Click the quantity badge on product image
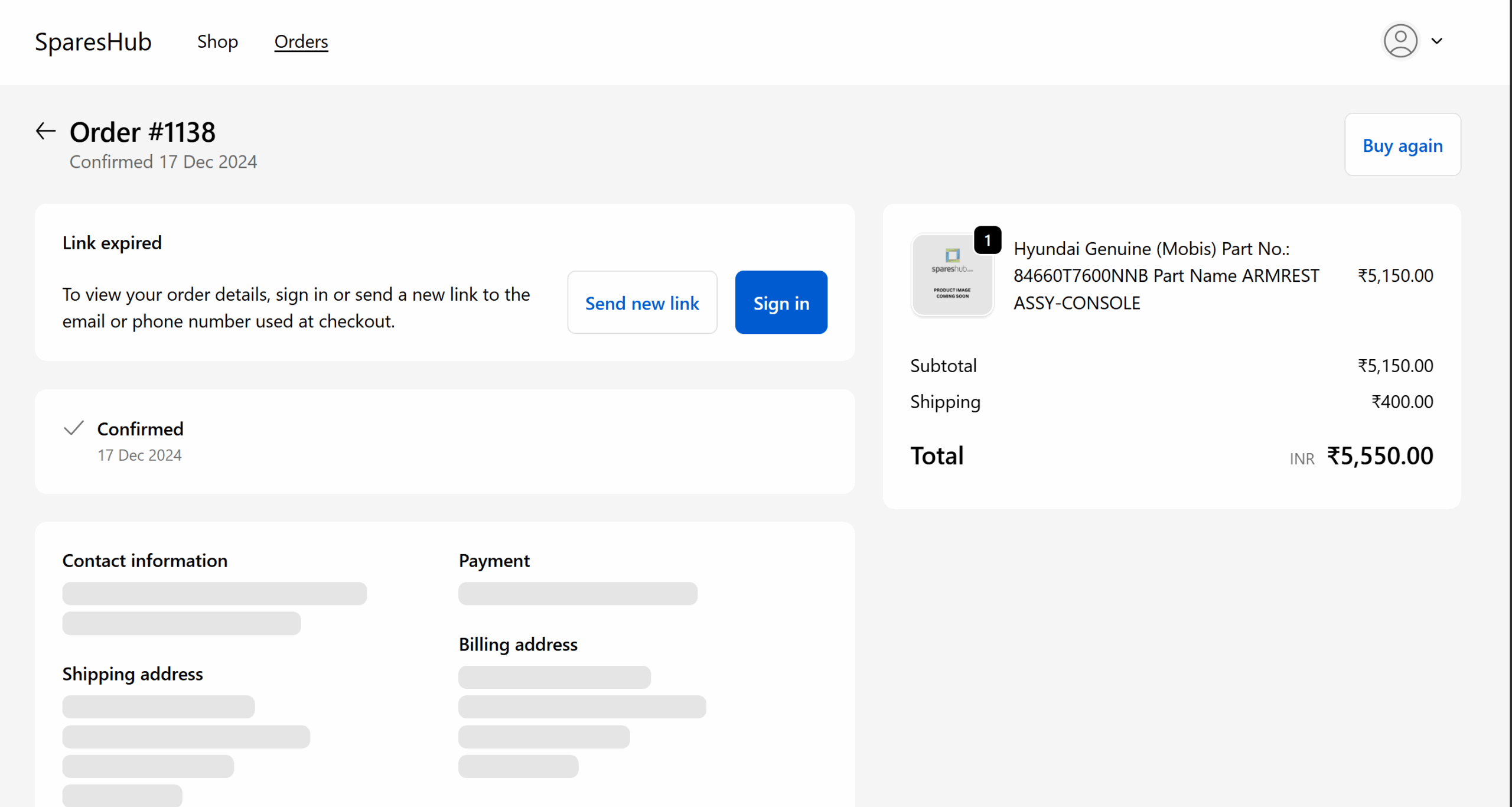Viewport: 1512px width, 807px height. 987,240
